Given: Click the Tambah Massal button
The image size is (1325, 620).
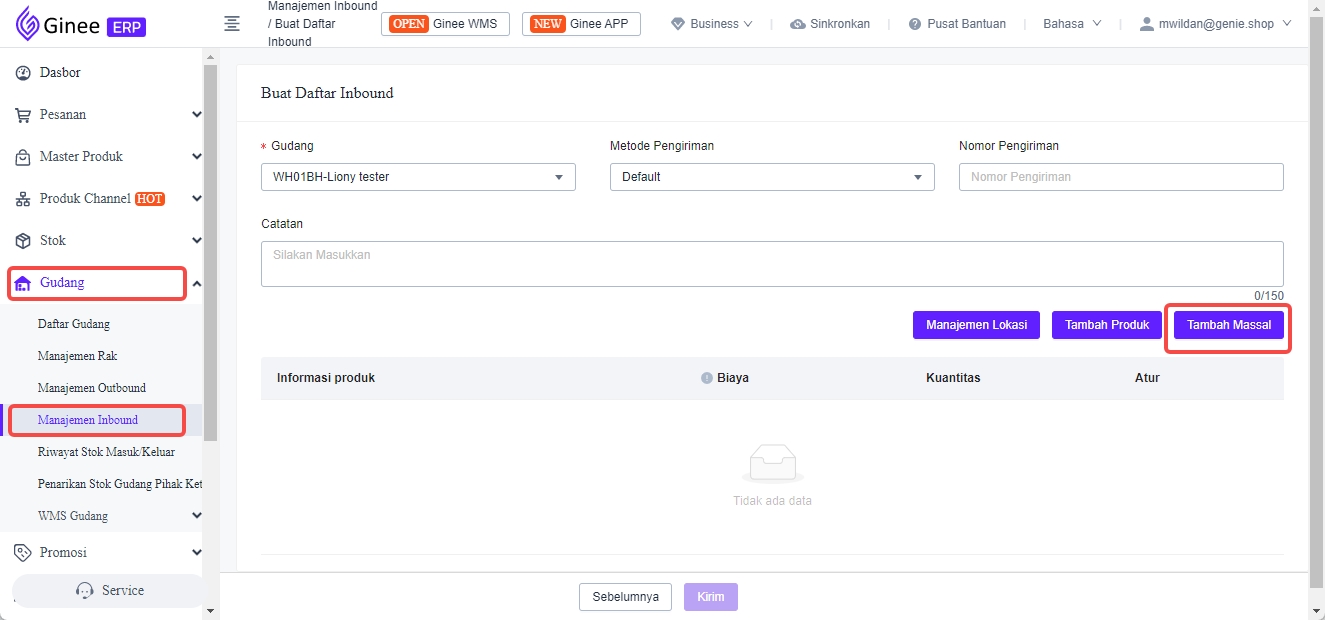Looking at the screenshot, I should point(1229,325).
